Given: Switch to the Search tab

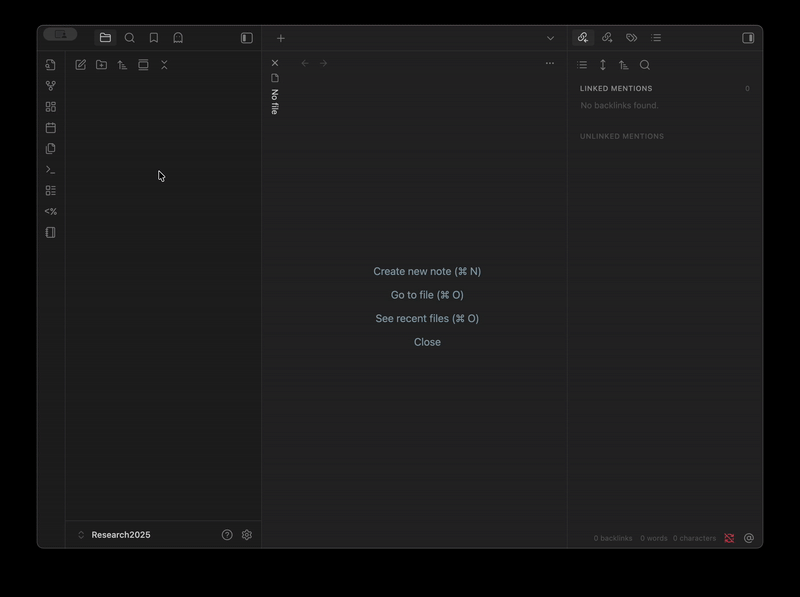Looking at the screenshot, I should 130,38.
